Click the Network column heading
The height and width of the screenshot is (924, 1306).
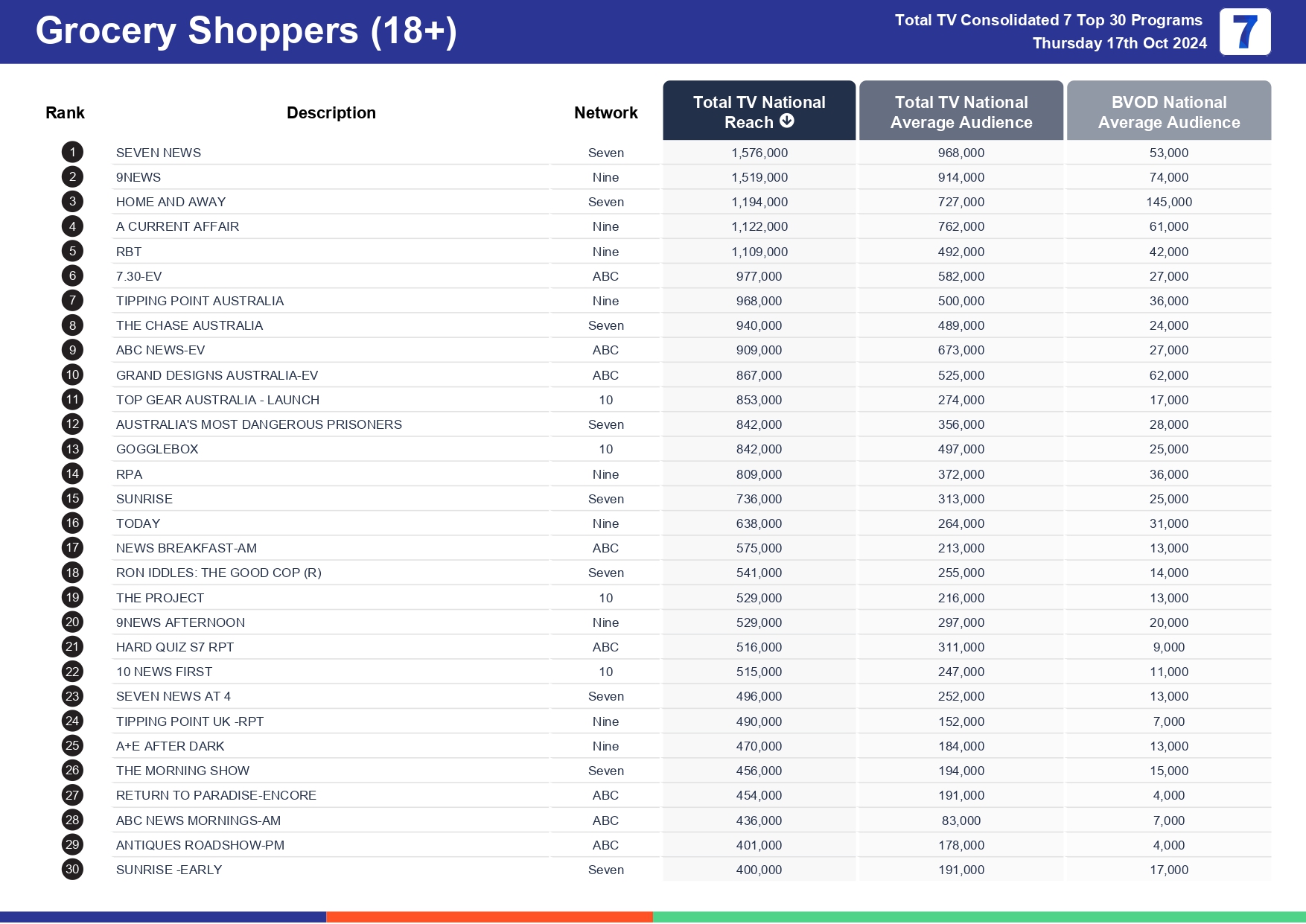coord(605,113)
